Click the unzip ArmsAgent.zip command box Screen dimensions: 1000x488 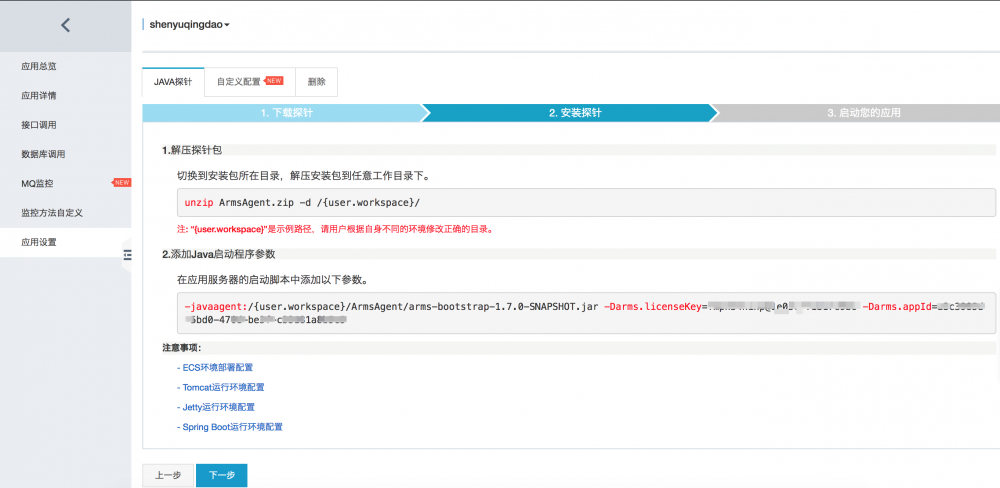tap(586, 203)
